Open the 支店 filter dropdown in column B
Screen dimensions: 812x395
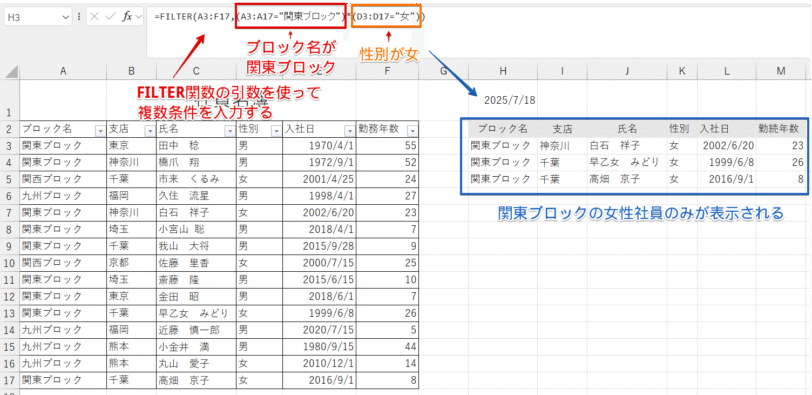coord(150,130)
